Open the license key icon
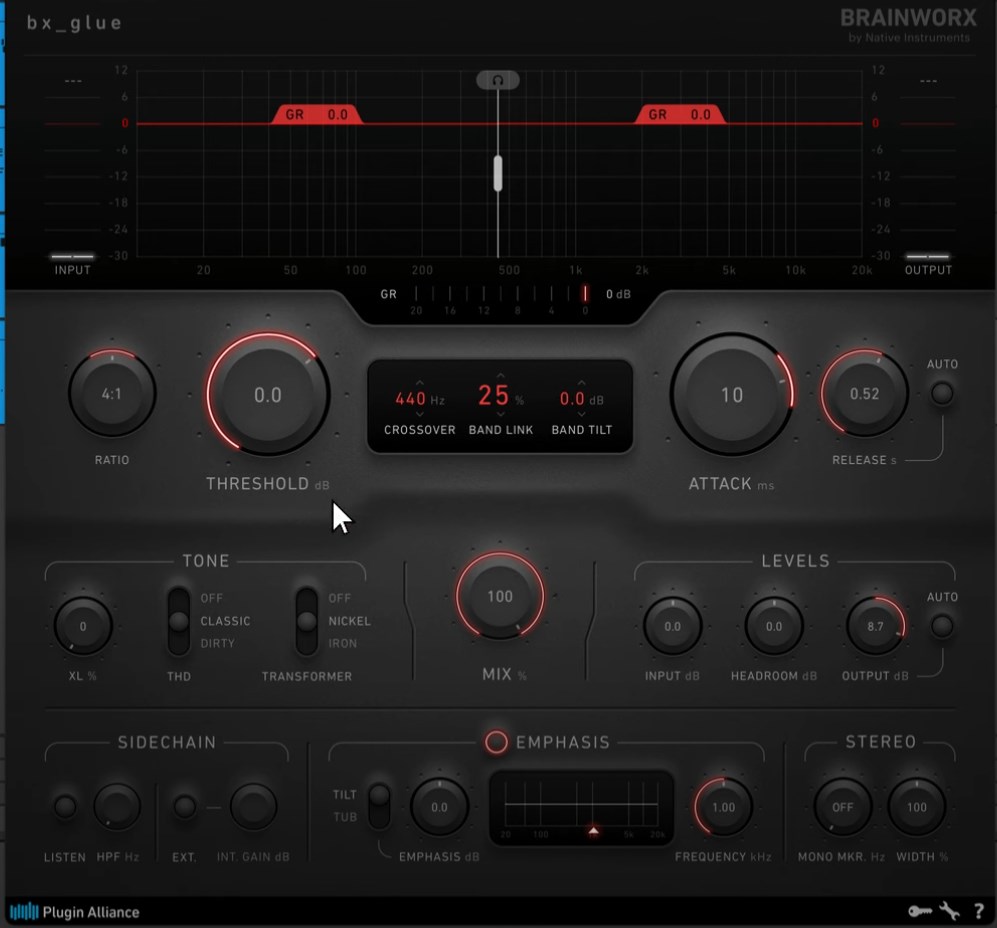The image size is (997, 928). [919, 911]
